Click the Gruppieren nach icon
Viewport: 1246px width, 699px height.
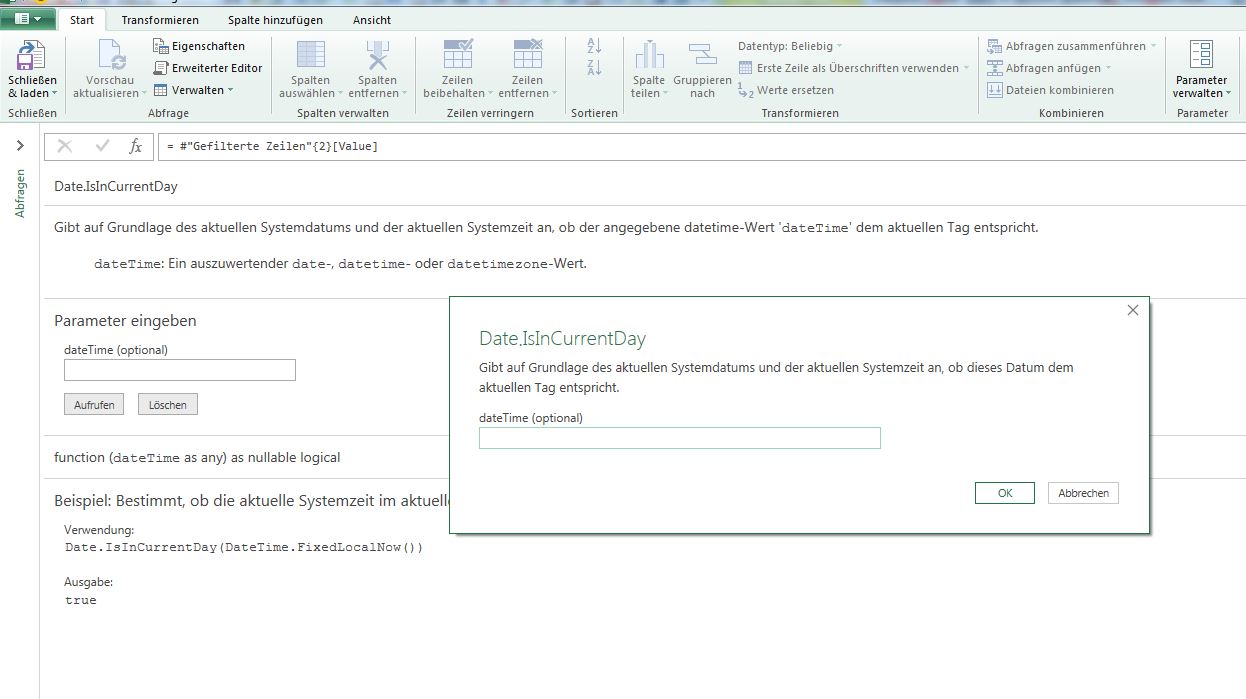702,56
